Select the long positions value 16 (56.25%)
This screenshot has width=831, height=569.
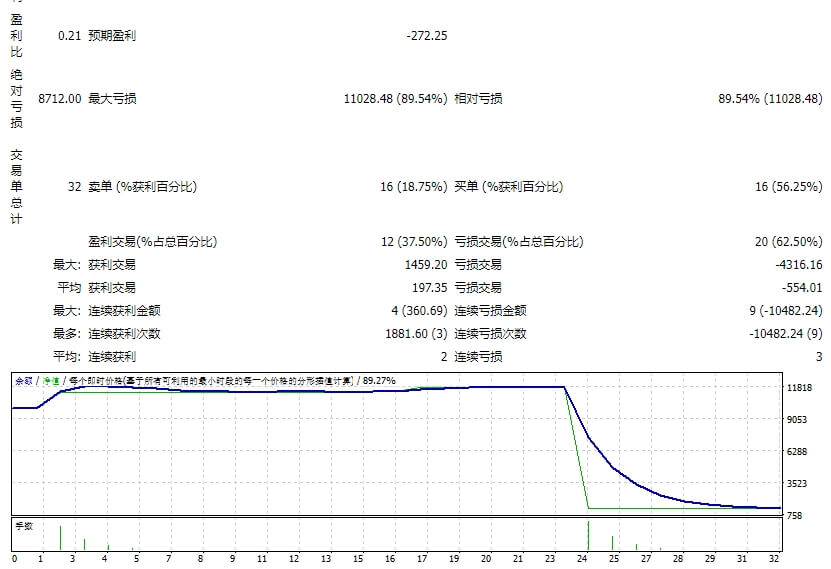click(x=789, y=186)
